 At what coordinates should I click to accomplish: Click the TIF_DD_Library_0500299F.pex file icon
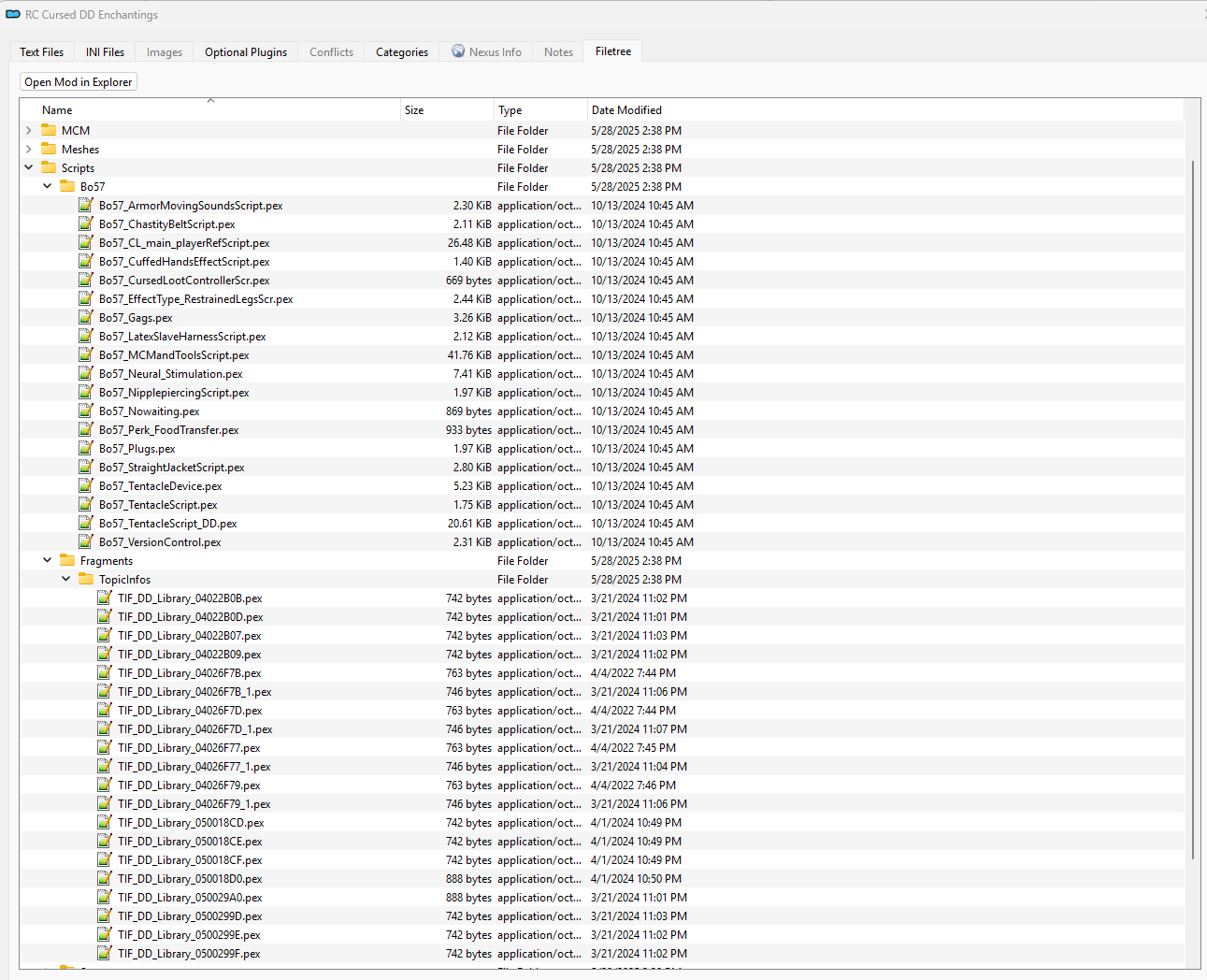pyautogui.click(x=105, y=953)
